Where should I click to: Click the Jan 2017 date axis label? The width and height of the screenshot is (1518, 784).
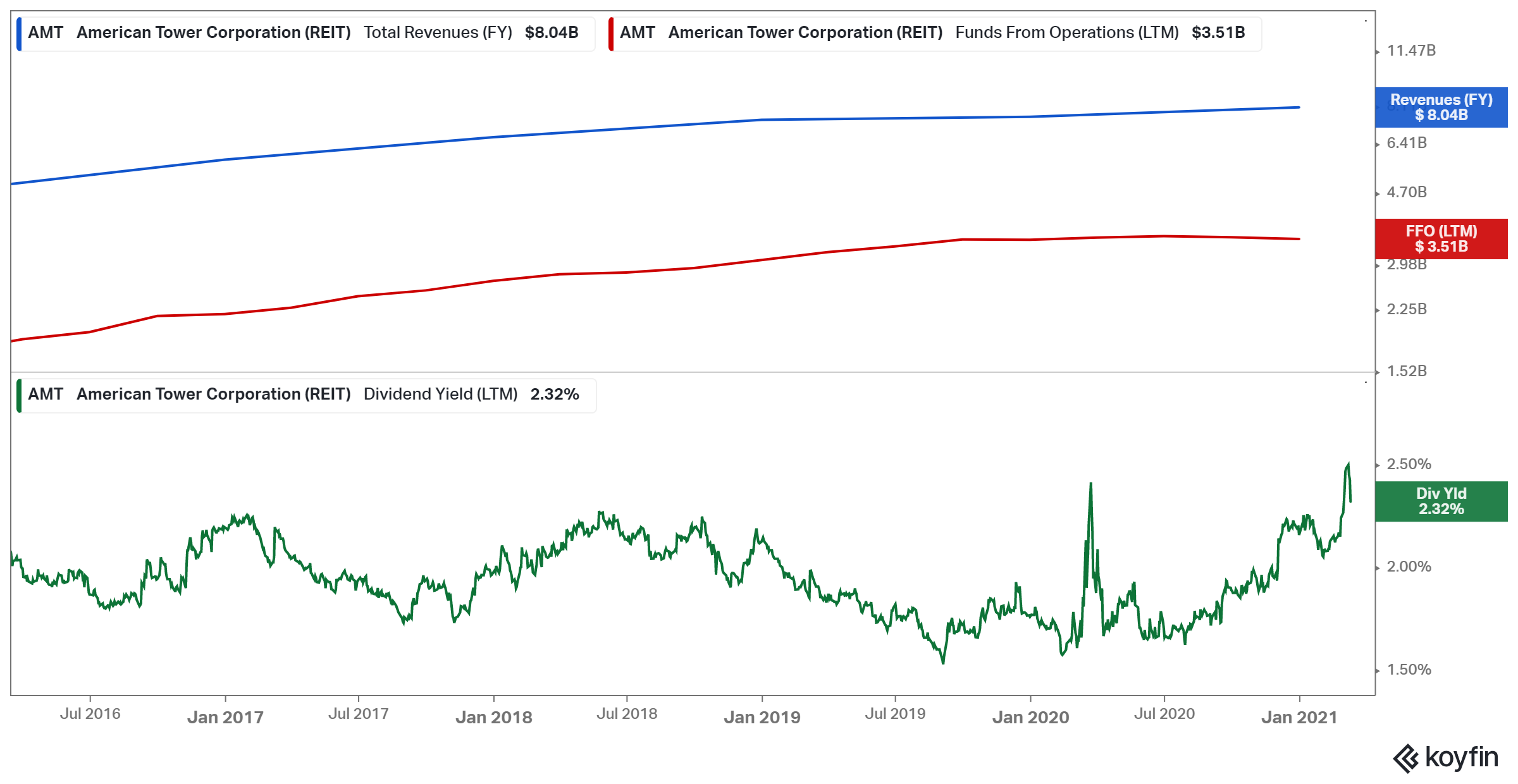225,717
